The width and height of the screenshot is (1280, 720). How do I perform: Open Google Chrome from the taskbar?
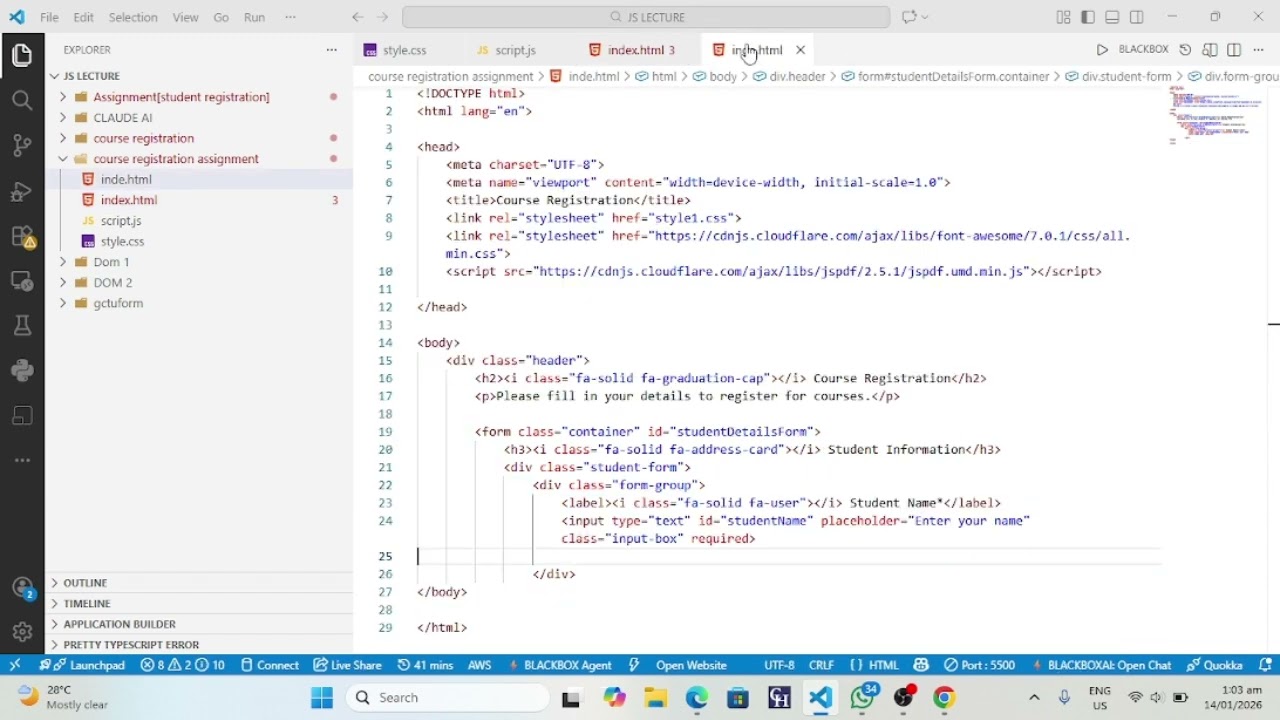click(943, 698)
